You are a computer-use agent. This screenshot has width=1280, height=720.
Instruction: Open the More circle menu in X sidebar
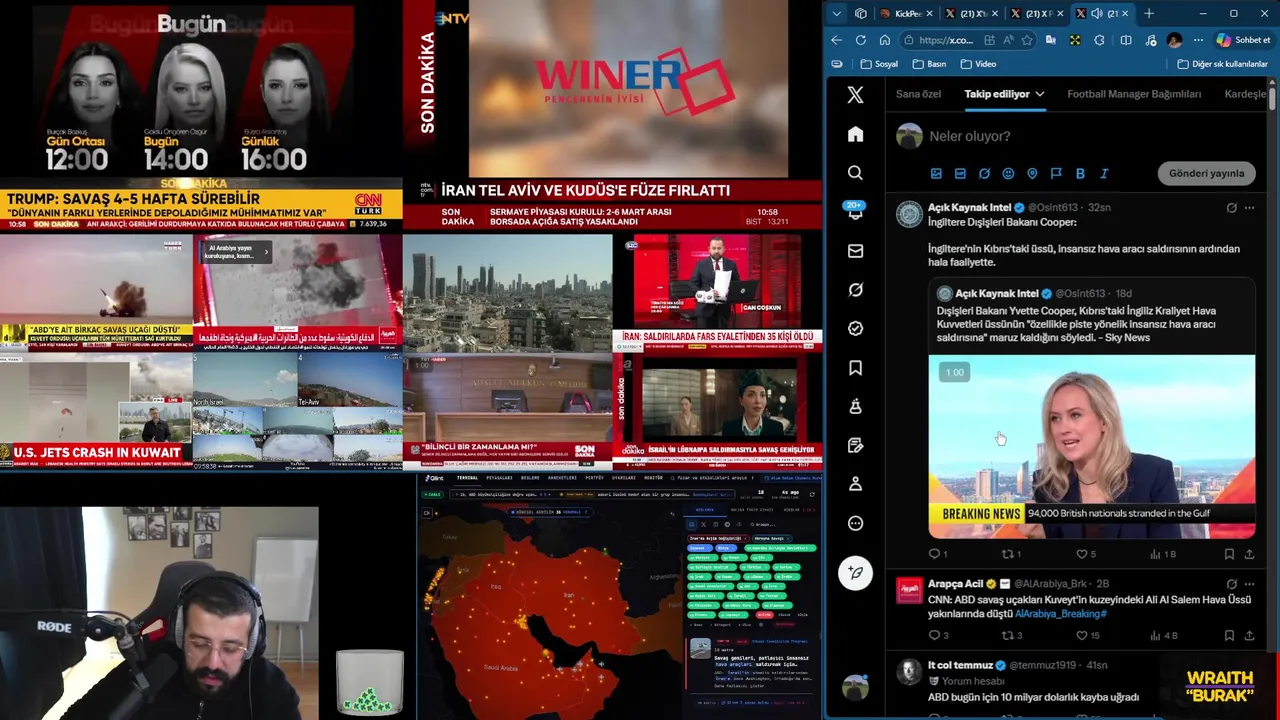pos(855,523)
